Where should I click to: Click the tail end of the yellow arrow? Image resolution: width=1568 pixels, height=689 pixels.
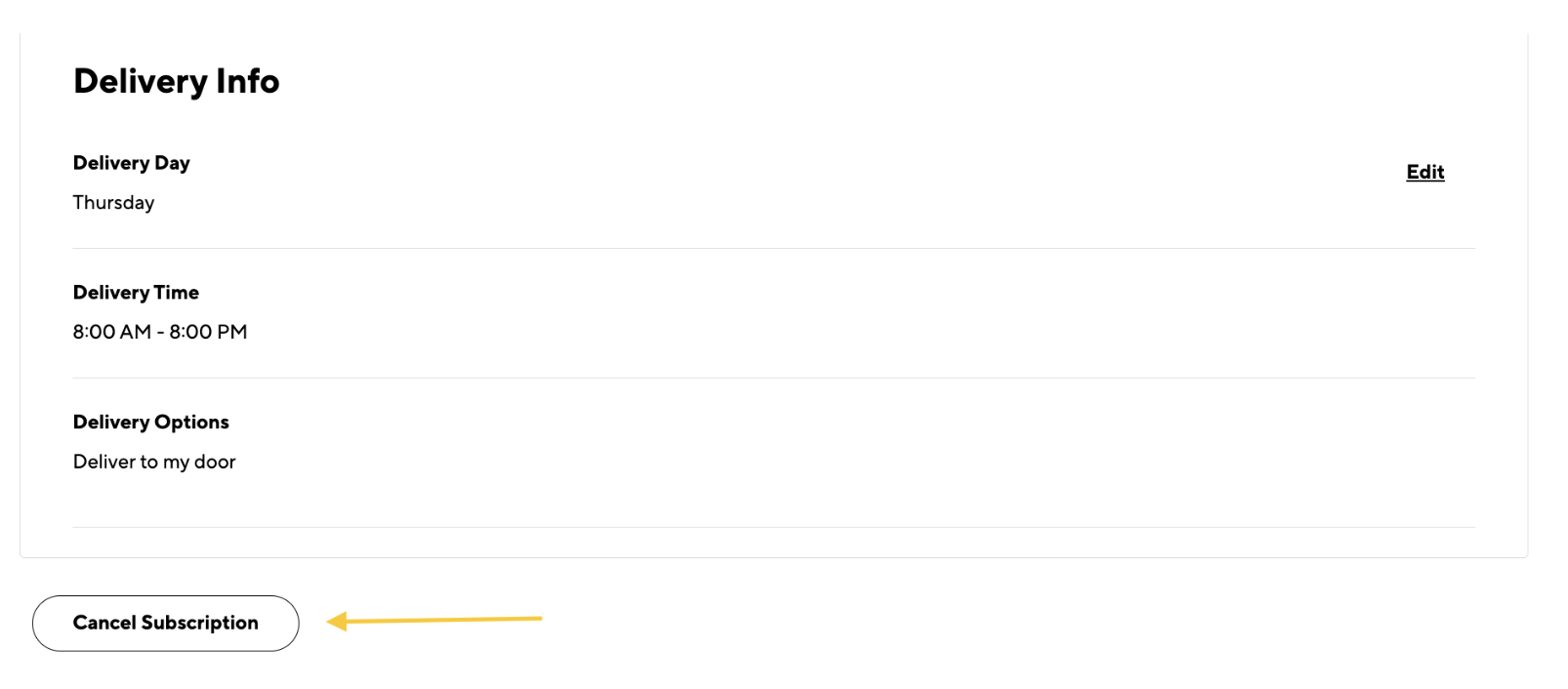538,618
